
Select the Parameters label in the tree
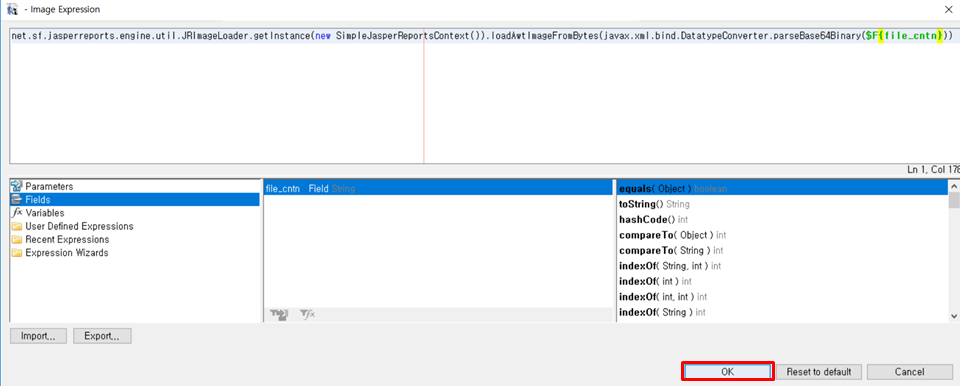coord(49,186)
